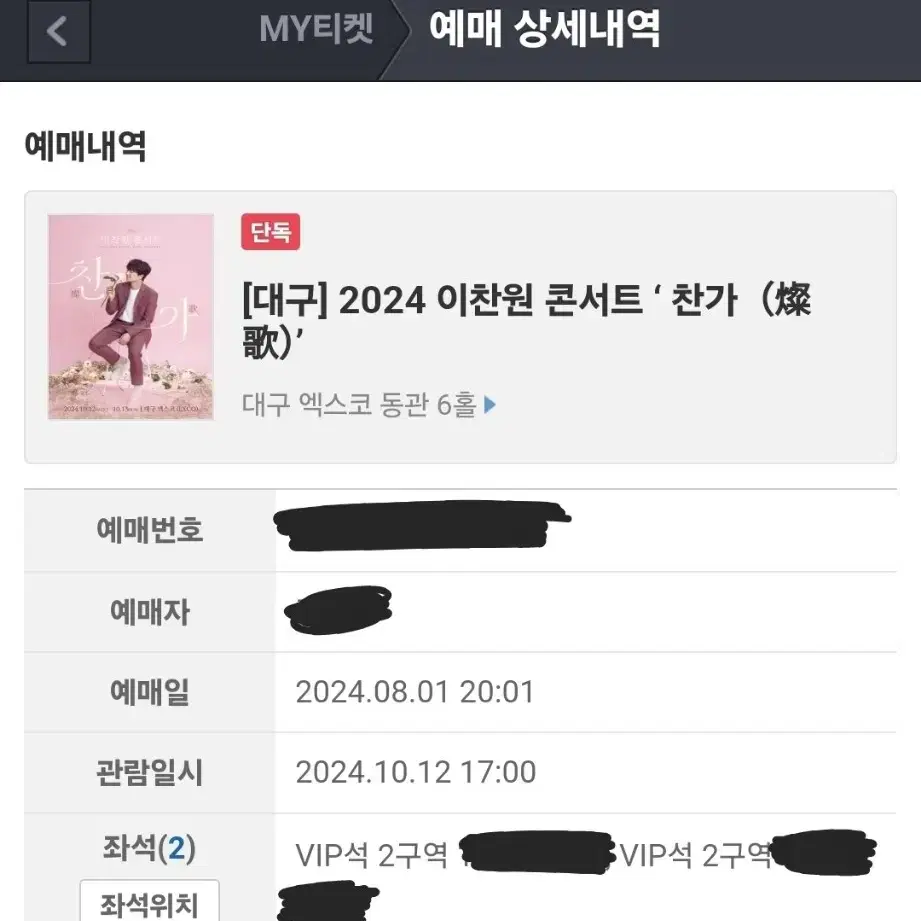Click the 예매일 date 2024.08.01 20:01
The width and height of the screenshot is (921, 921).
point(415,692)
